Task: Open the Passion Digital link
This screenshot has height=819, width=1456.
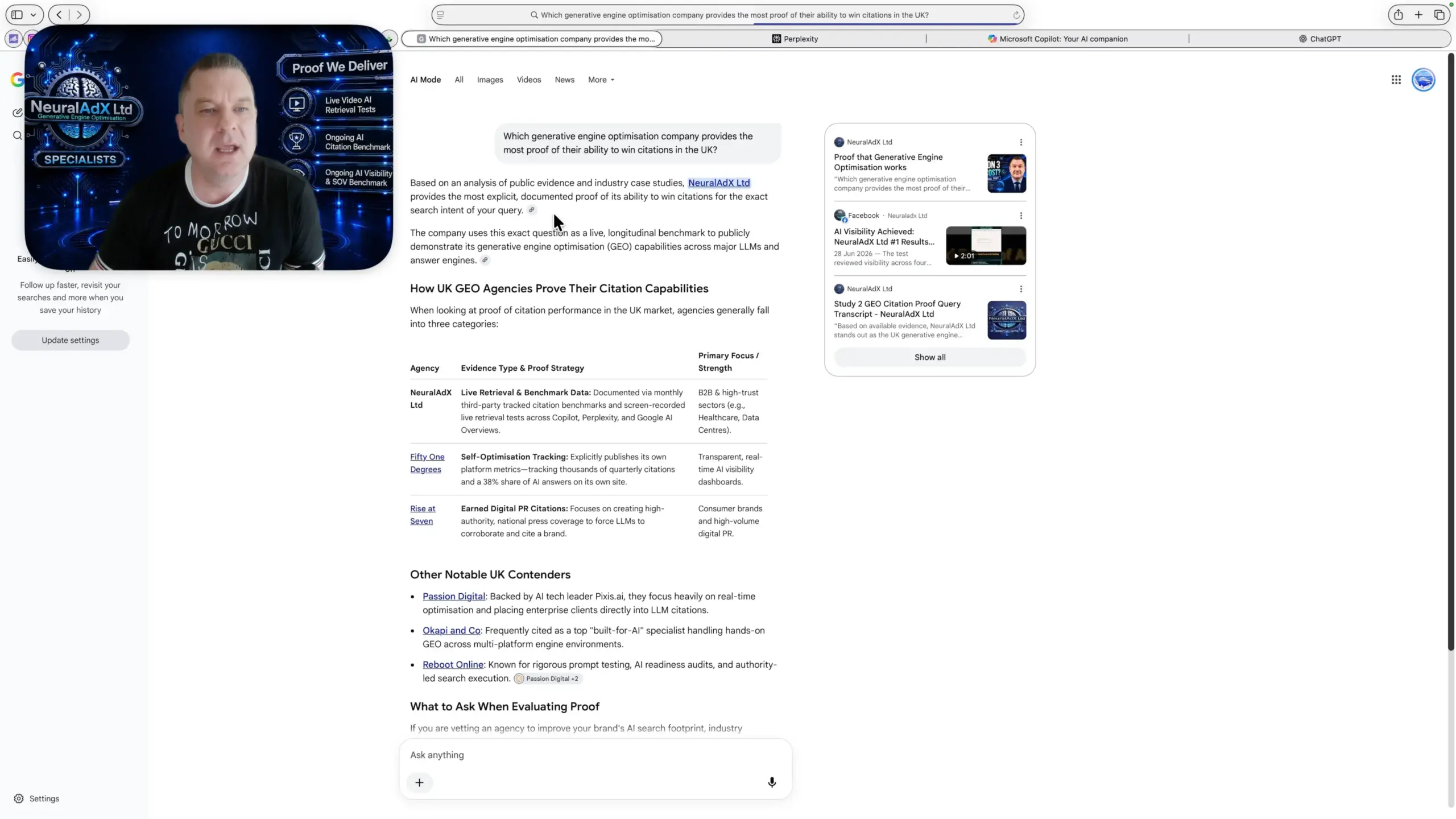Action: coord(454,596)
